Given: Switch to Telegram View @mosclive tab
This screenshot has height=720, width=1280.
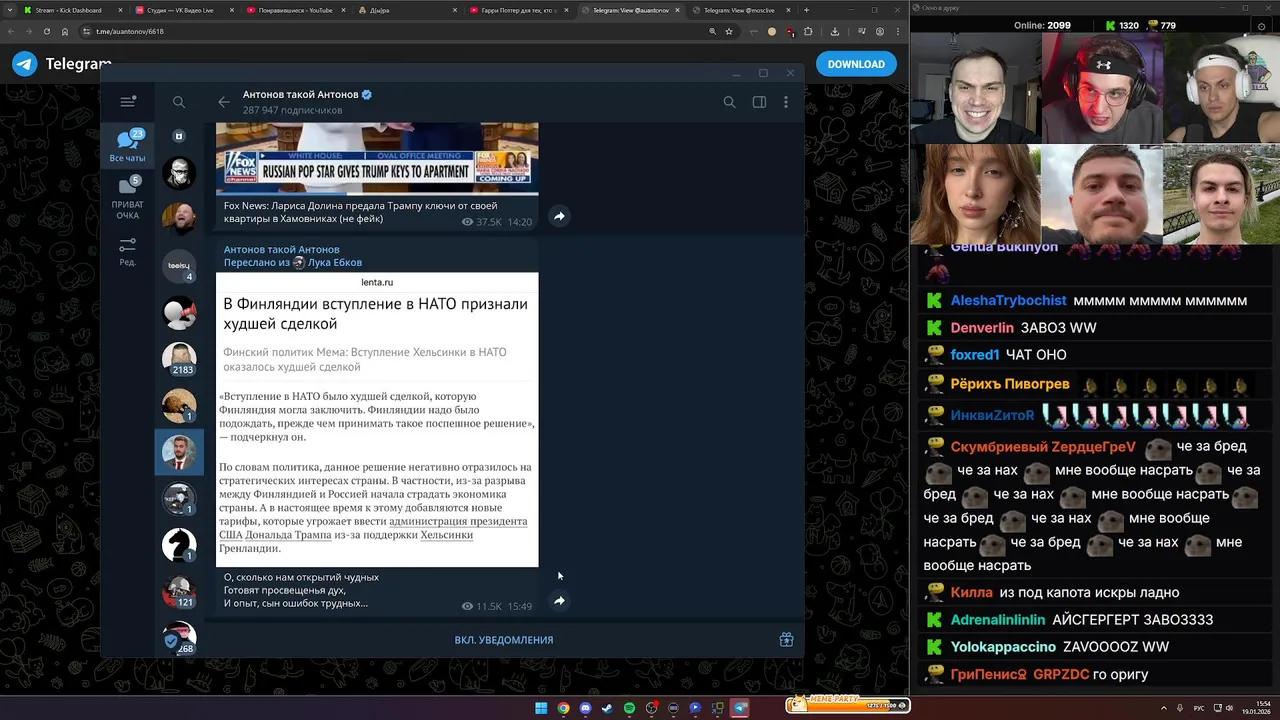Looking at the screenshot, I should [740, 10].
